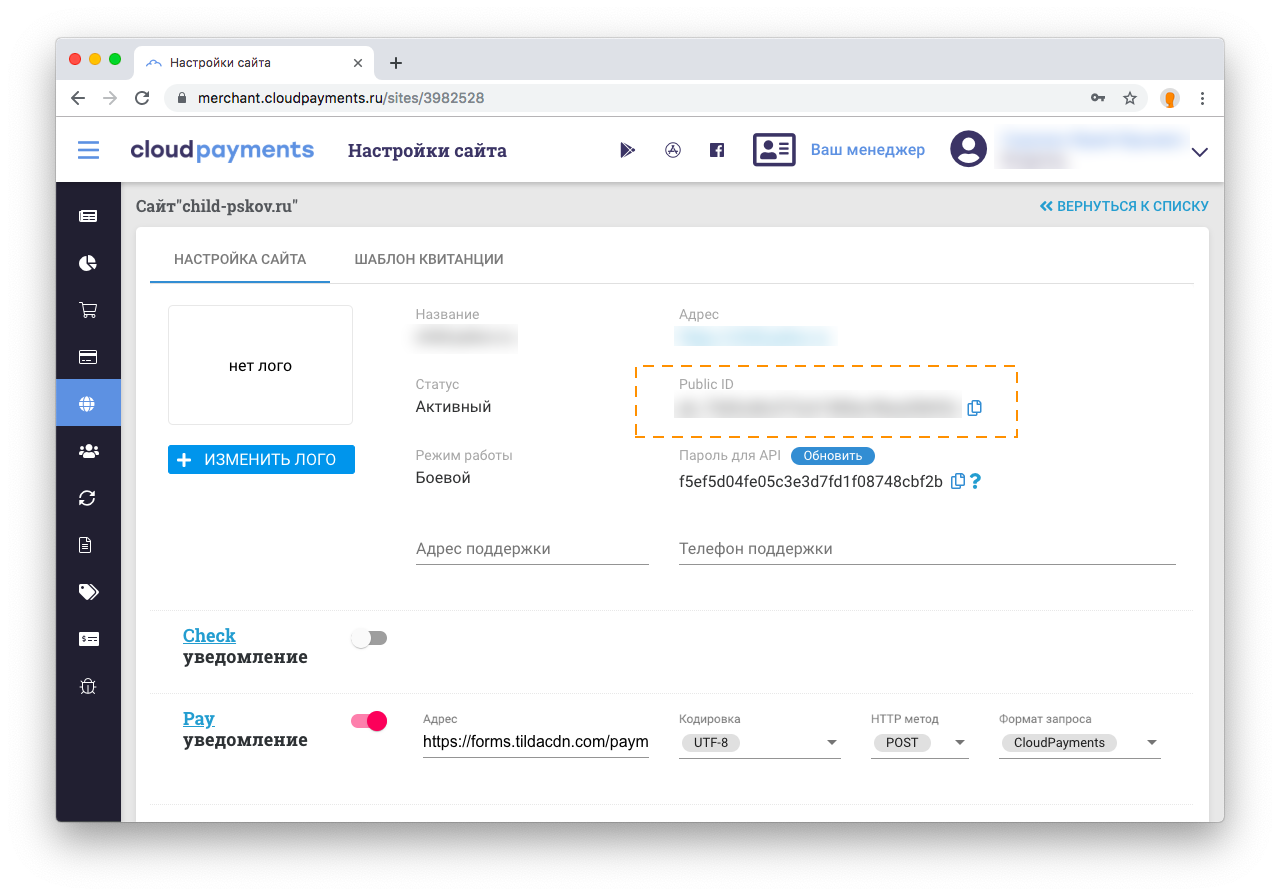Enable the Check notification toggle
Image resolution: width=1280 pixels, height=896 pixels.
click(x=369, y=638)
